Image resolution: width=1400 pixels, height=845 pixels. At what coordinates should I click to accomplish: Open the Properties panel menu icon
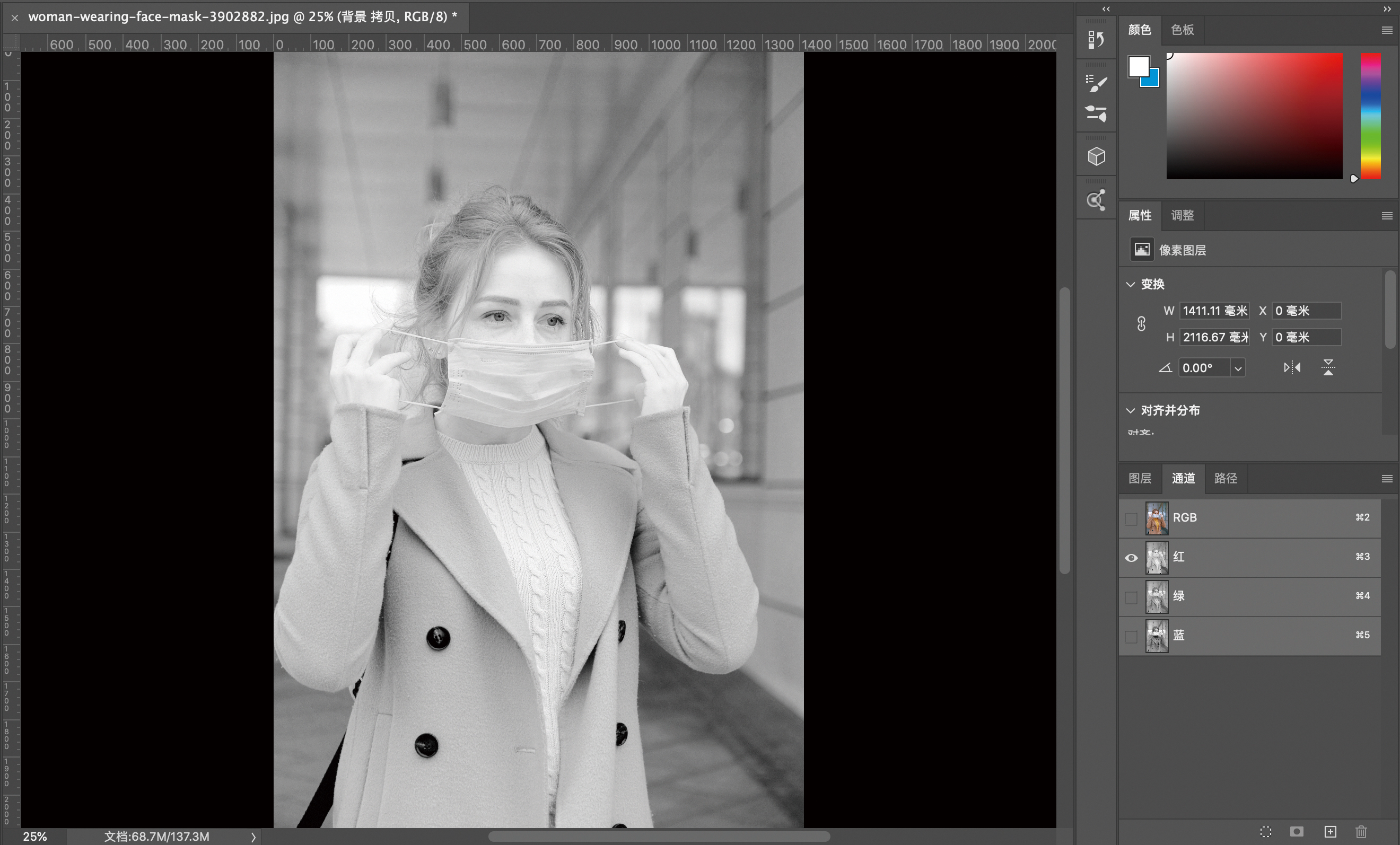[x=1386, y=216]
